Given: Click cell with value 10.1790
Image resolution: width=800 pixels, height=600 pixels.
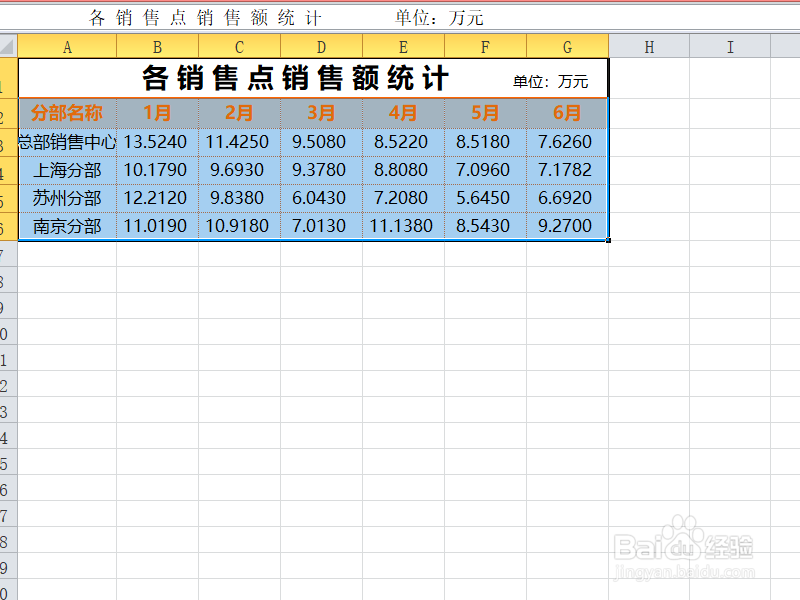Looking at the screenshot, I should coord(158,170).
